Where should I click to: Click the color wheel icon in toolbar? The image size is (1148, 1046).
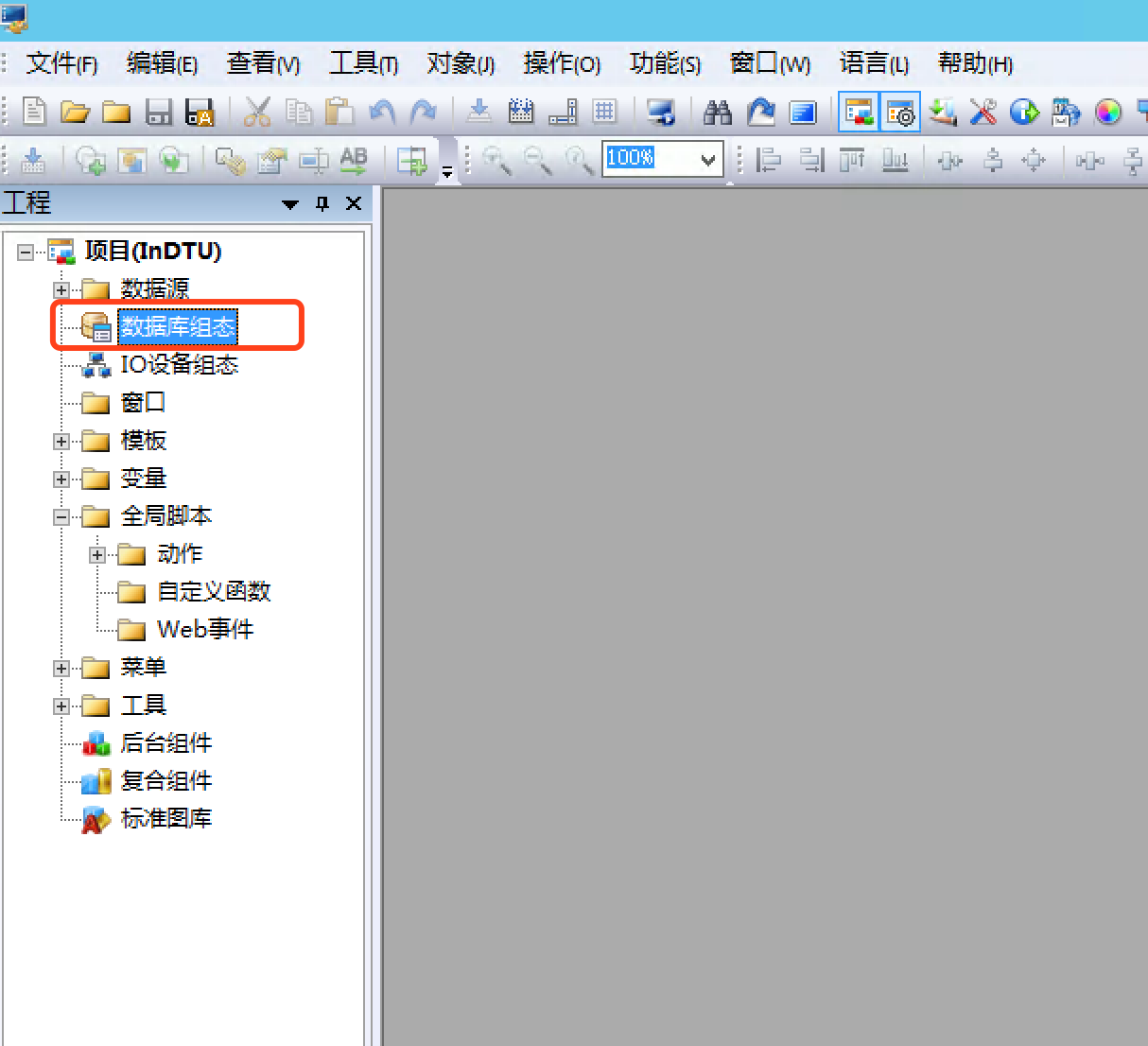1107,113
